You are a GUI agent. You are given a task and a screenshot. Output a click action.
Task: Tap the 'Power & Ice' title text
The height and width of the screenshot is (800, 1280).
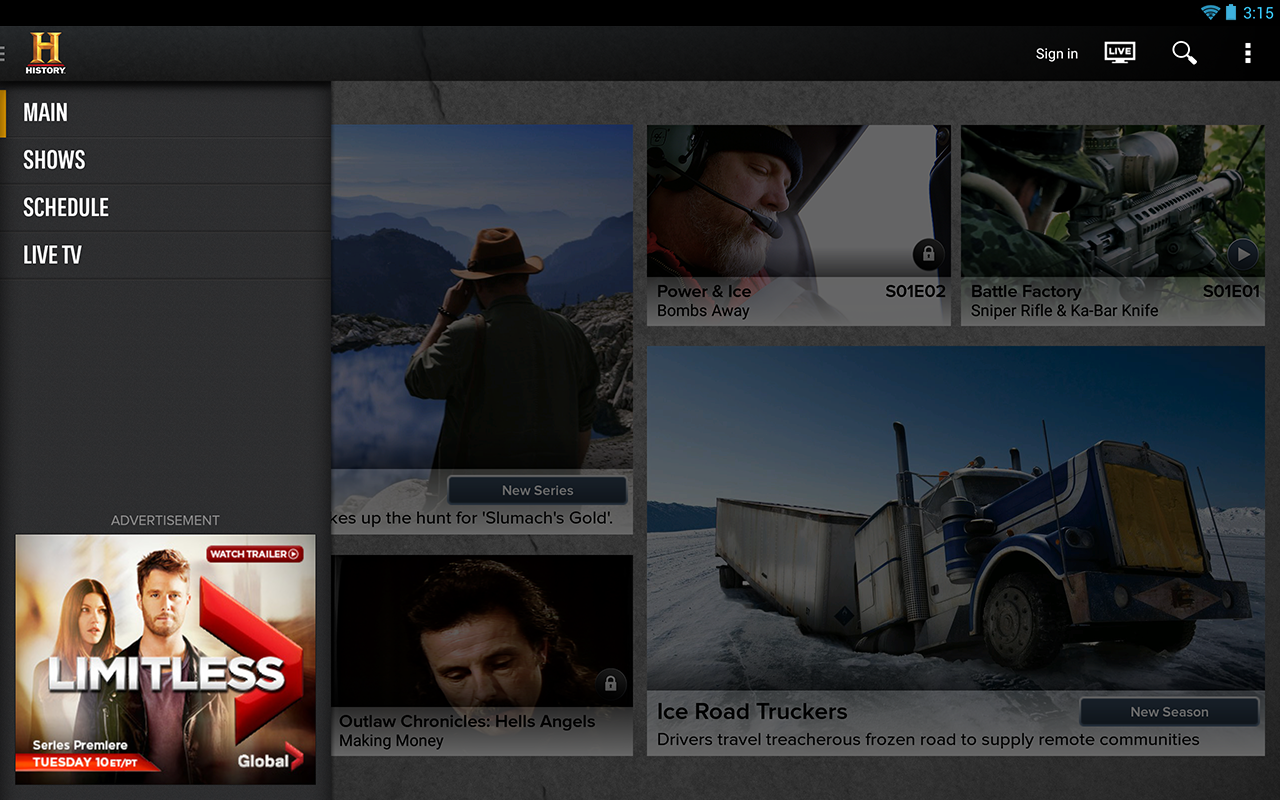pyautogui.click(x=704, y=291)
